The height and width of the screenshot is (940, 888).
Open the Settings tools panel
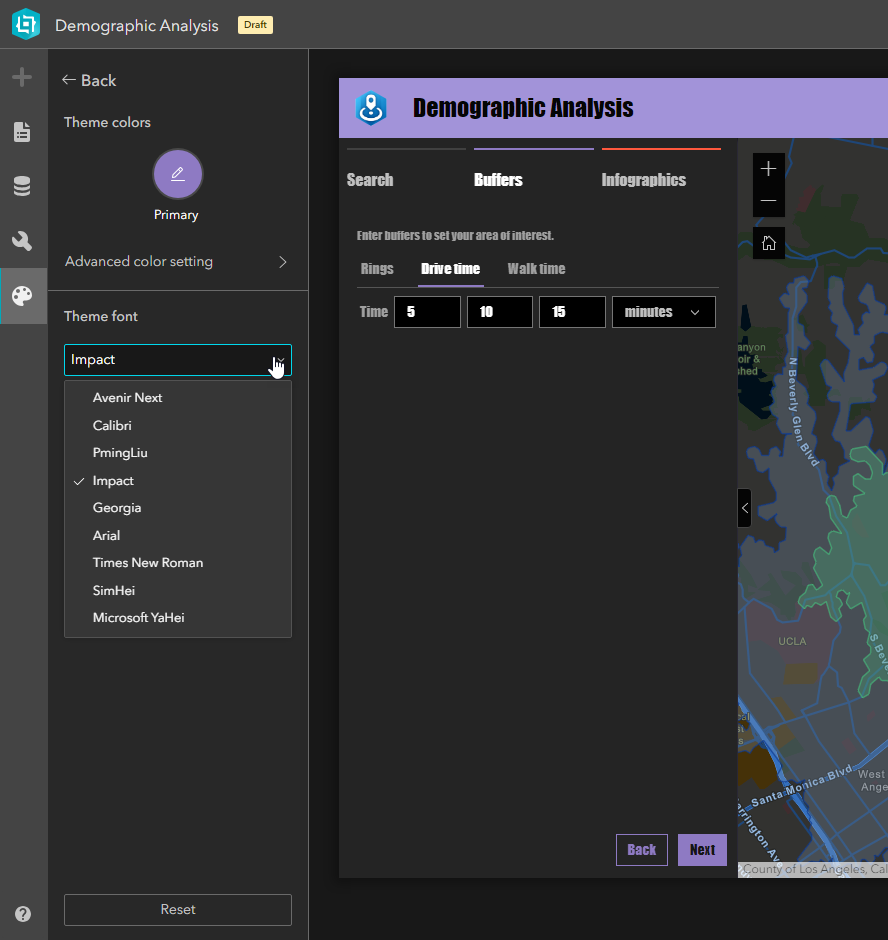23,239
